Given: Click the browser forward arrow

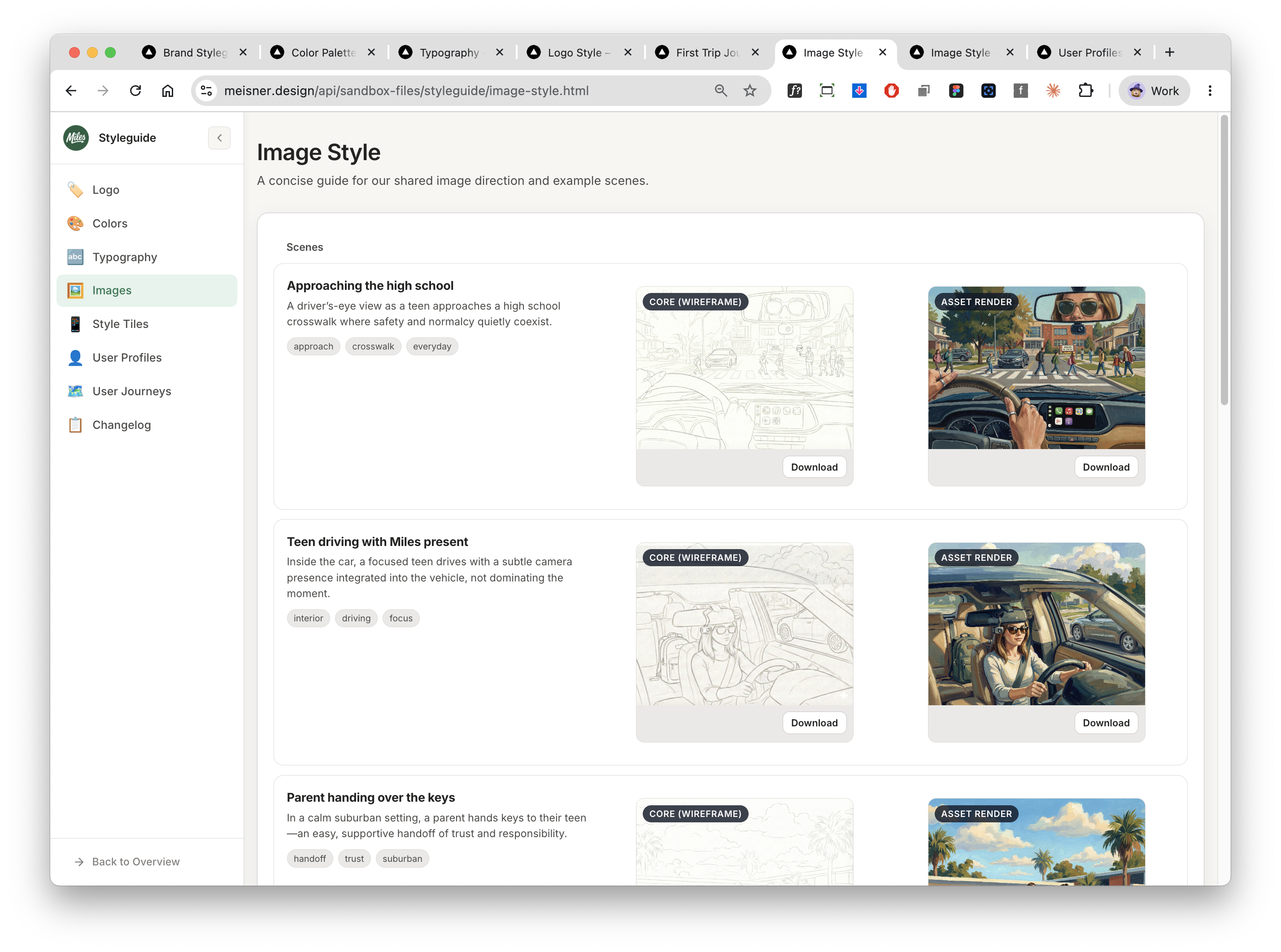Looking at the screenshot, I should coord(103,91).
